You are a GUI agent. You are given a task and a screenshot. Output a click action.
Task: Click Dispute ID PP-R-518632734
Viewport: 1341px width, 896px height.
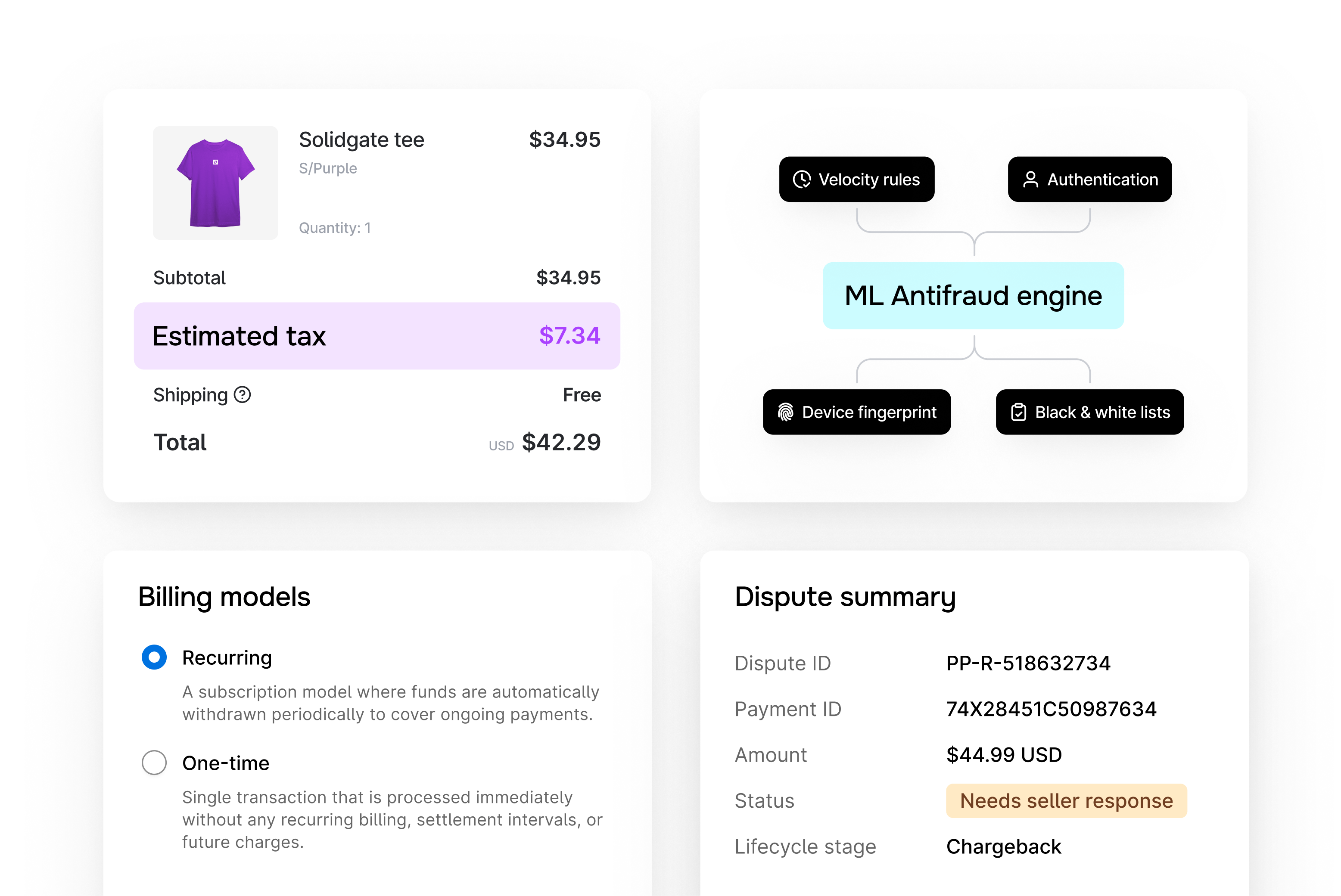(1028, 663)
